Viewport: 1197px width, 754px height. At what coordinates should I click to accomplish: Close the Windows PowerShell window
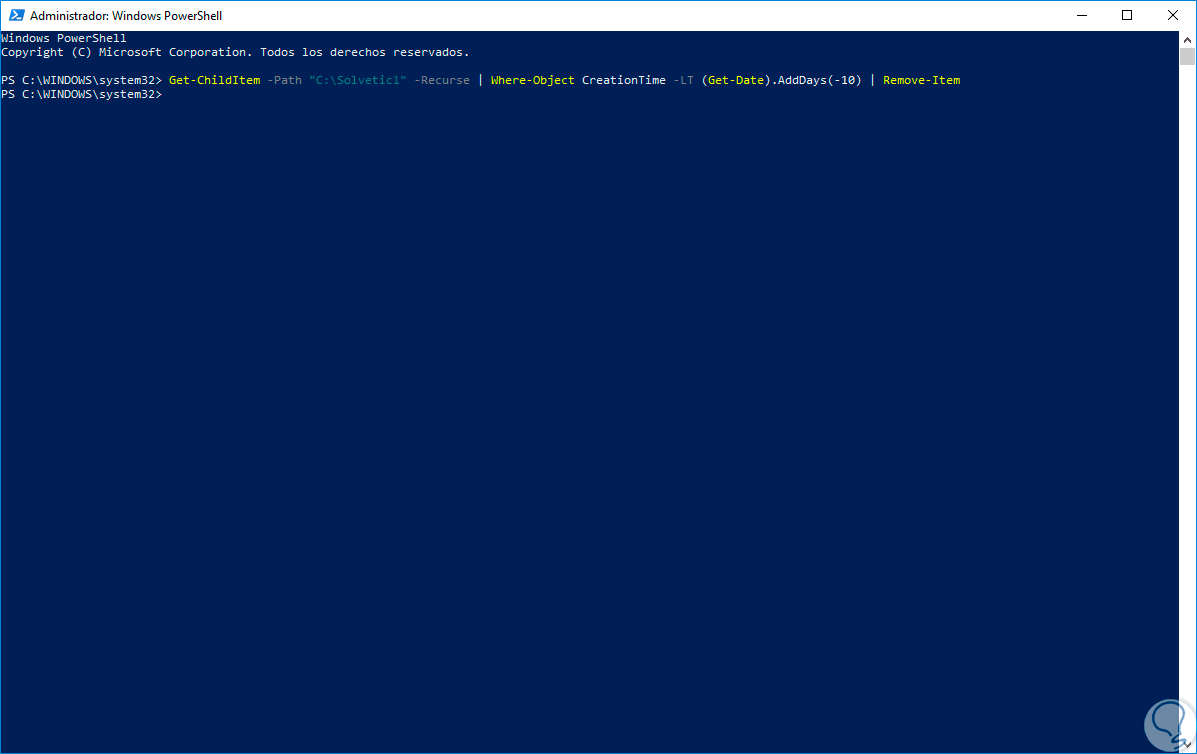tap(1173, 15)
